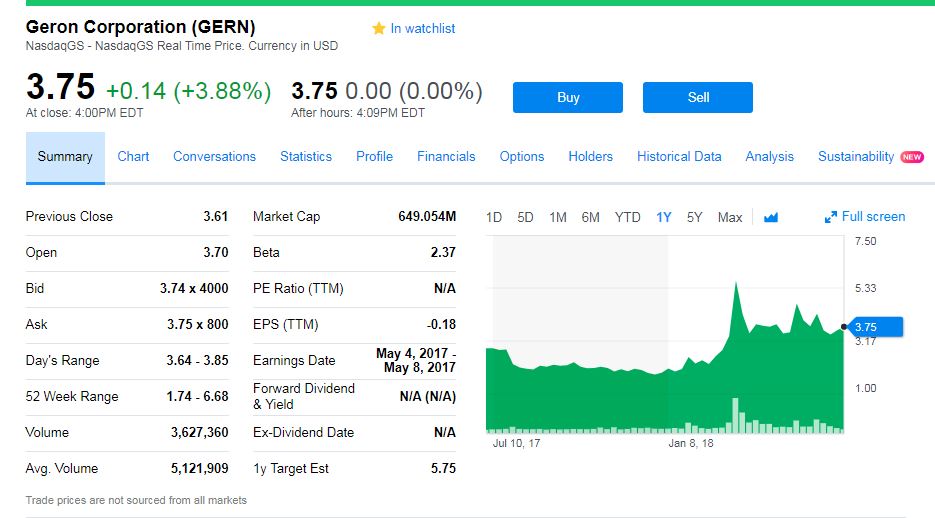Image resolution: width=935 pixels, height=518 pixels.
Task: Click the blue Buy button
Action: pyautogui.click(x=568, y=97)
